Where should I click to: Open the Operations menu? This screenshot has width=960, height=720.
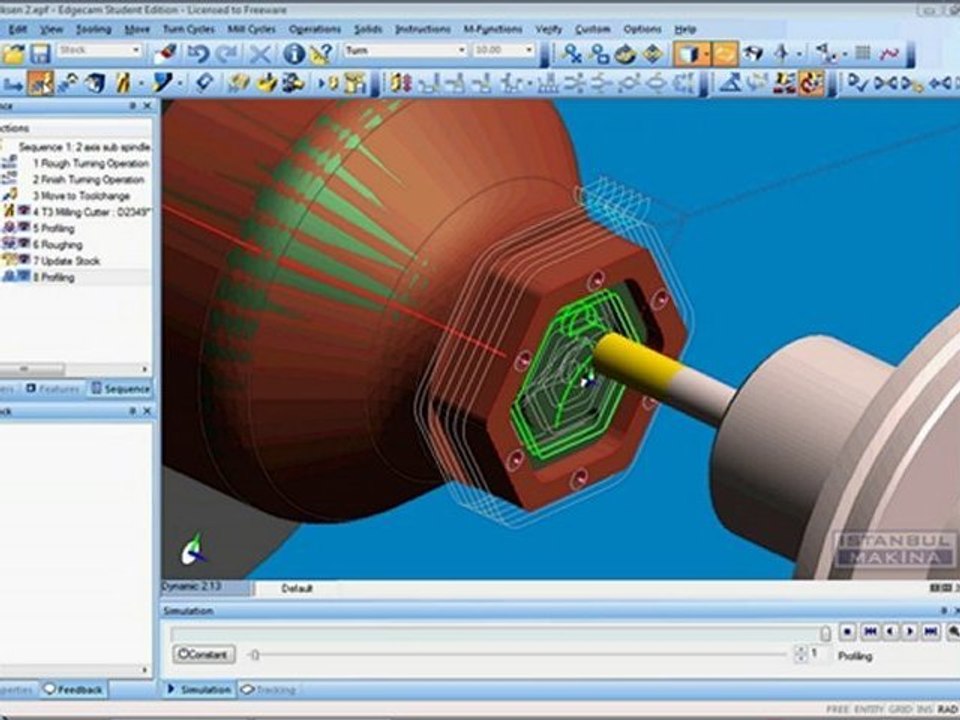(315, 29)
